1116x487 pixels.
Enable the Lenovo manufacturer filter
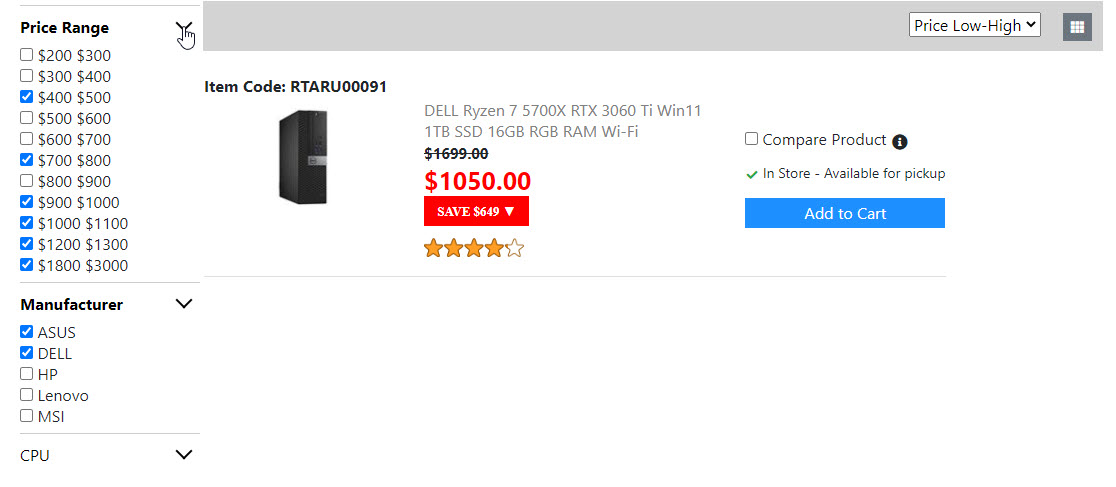pos(27,395)
